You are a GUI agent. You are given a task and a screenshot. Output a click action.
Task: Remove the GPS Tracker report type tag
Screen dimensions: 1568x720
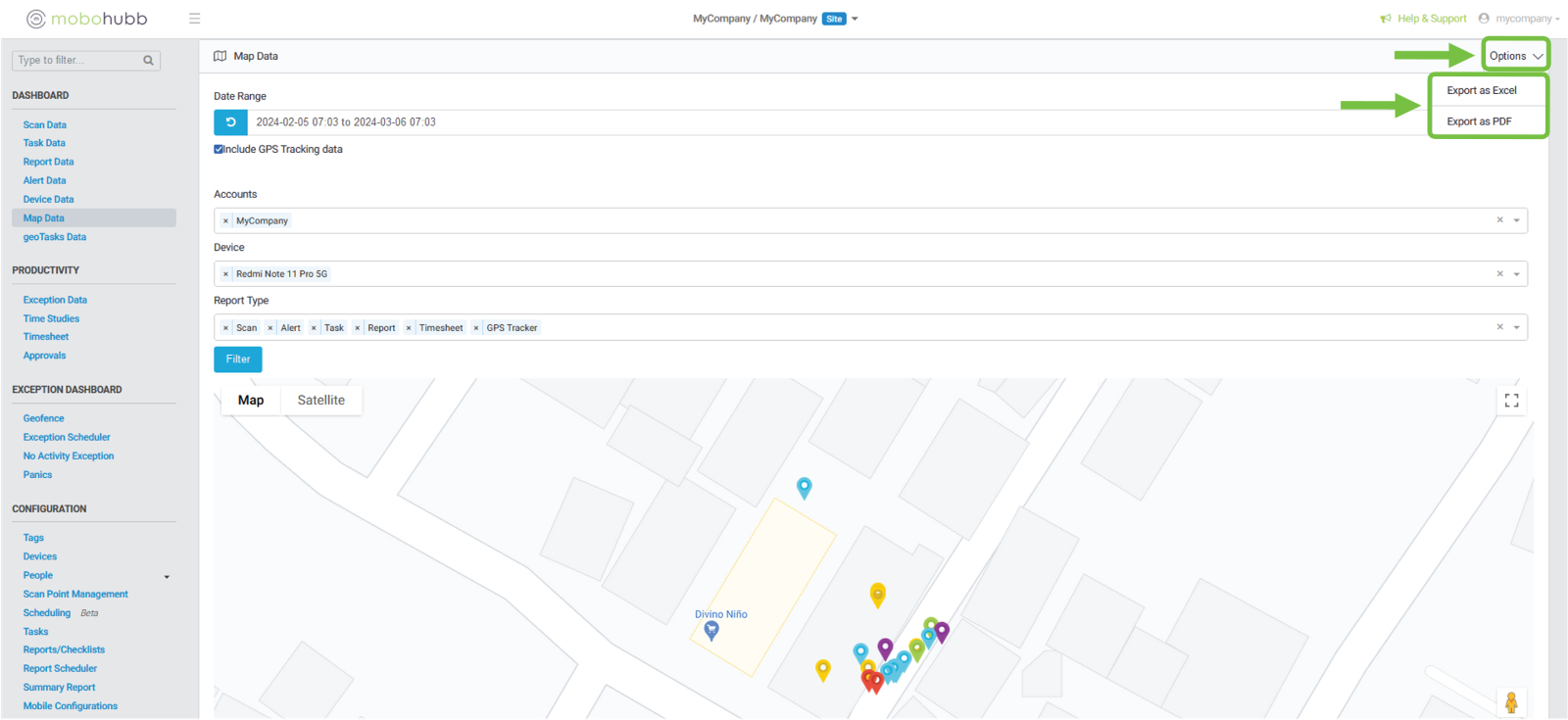[x=476, y=328]
